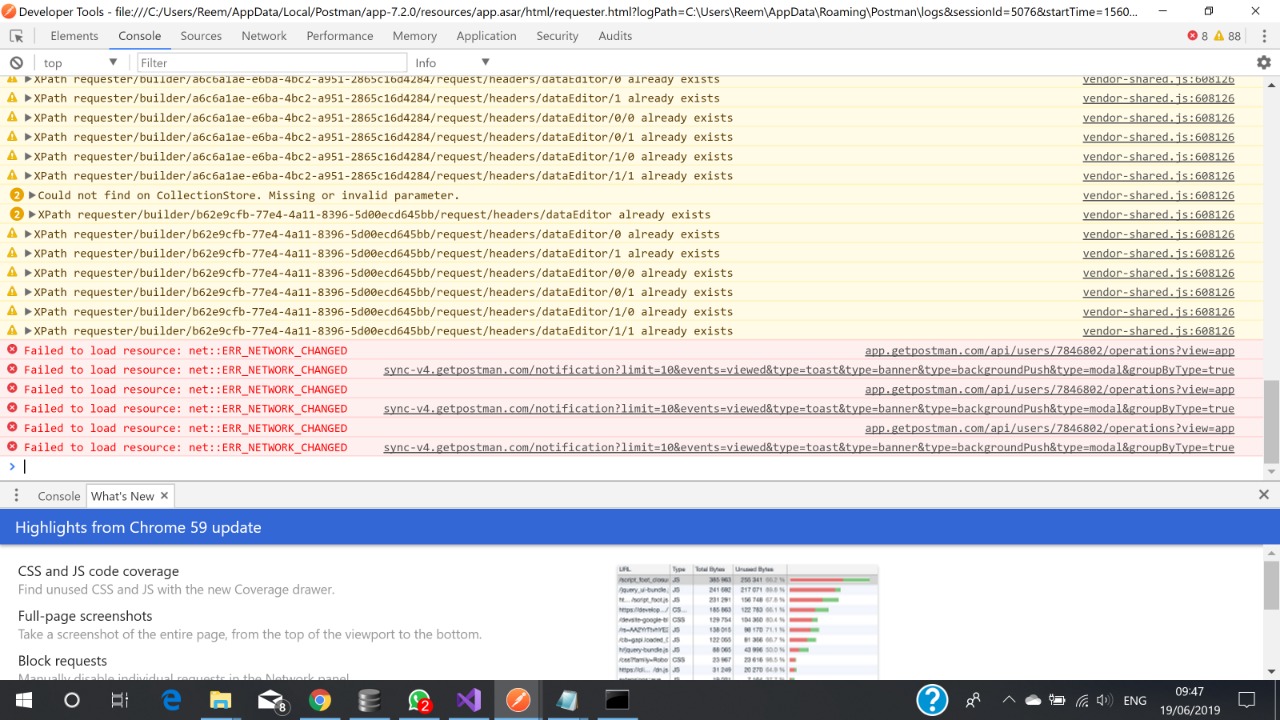Viewport: 1280px width, 720px height.
Task: Open the Security tab
Action: coord(557,36)
